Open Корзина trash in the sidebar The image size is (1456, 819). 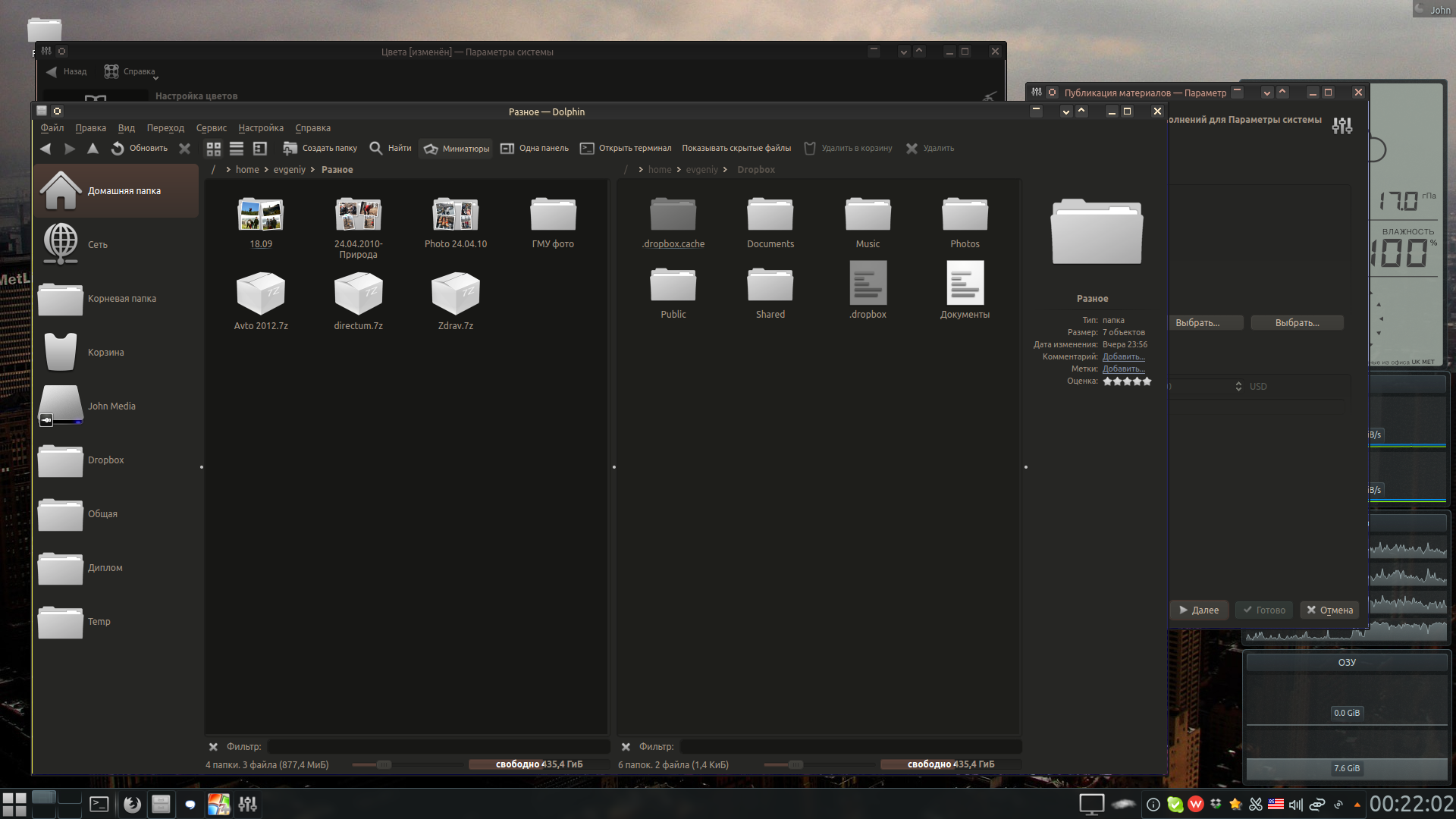116,353
